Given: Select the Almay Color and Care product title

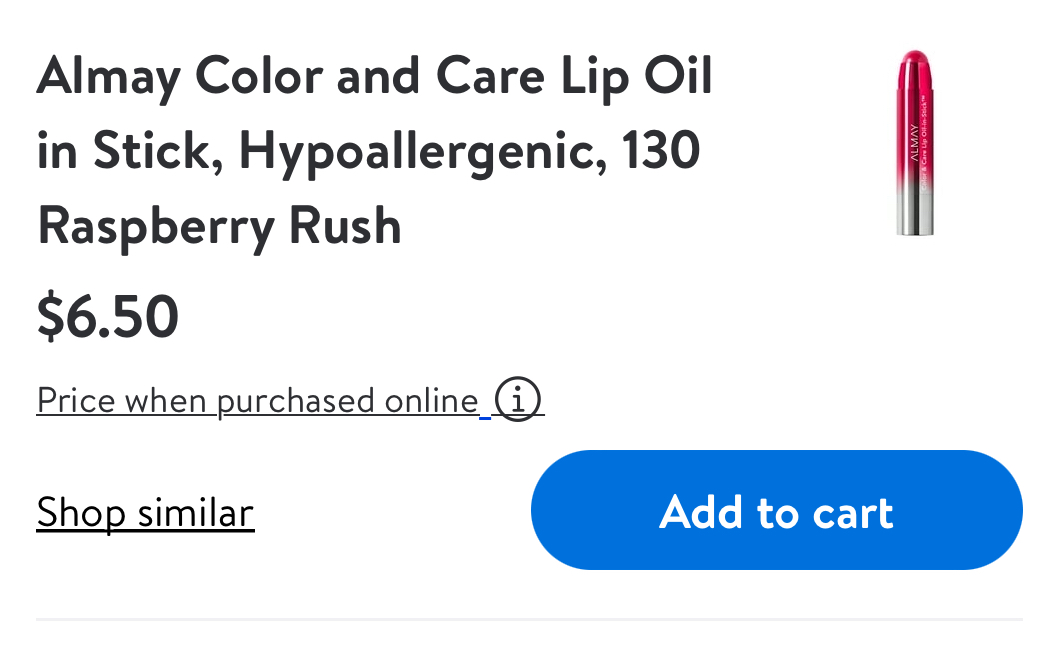Looking at the screenshot, I should (374, 150).
